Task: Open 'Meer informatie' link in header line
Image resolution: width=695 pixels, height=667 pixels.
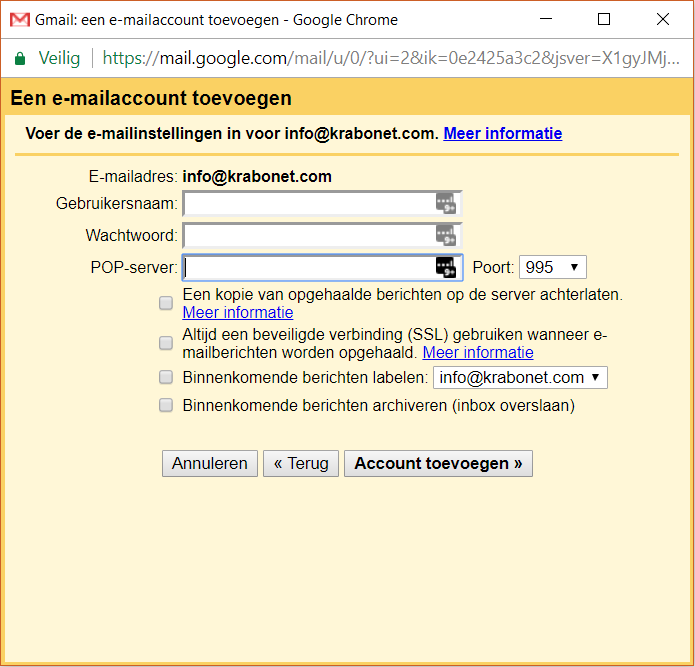Action: pos(502,133)
